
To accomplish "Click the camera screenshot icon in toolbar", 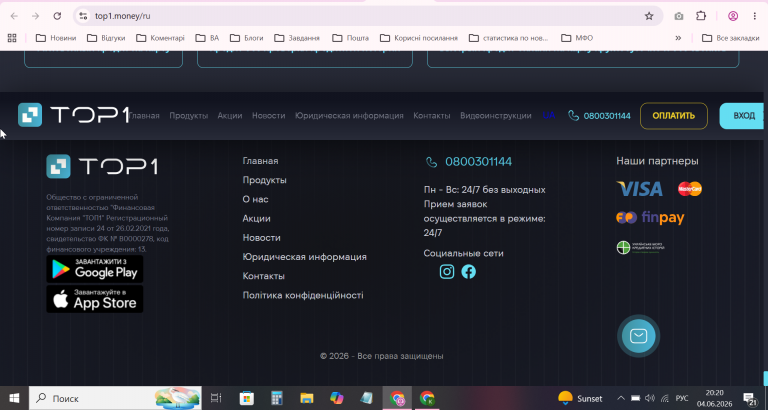I will (x=679, y=16).
